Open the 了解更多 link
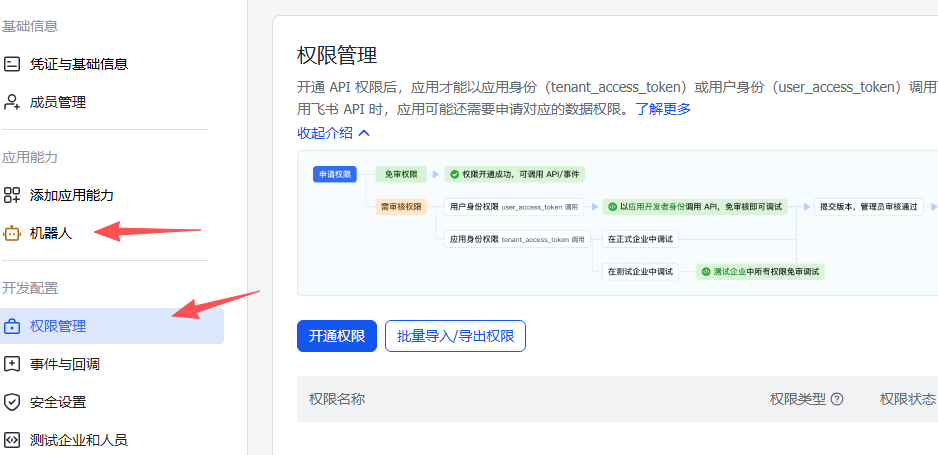The height and width of the screenshot is (455, 938). (x=663, y=109)
